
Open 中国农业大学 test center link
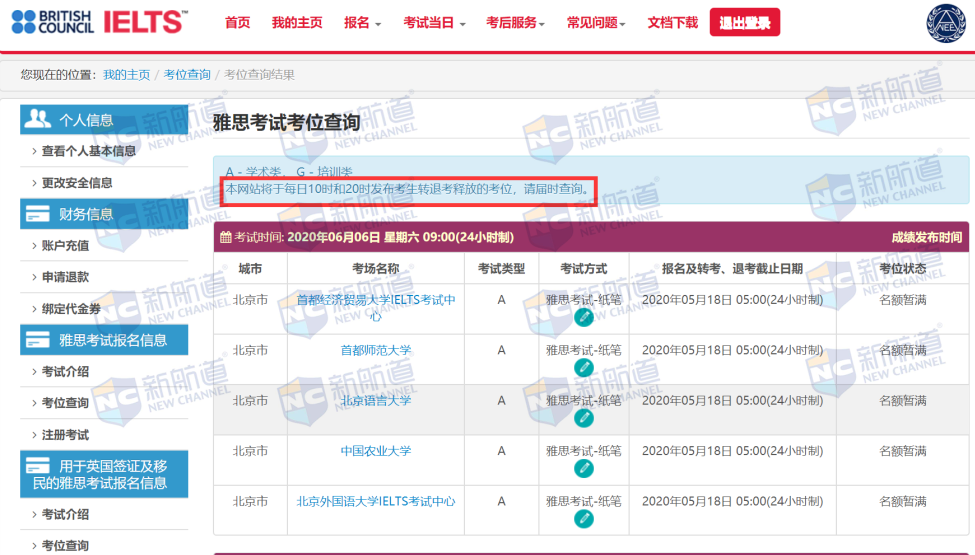click(376, 451)
